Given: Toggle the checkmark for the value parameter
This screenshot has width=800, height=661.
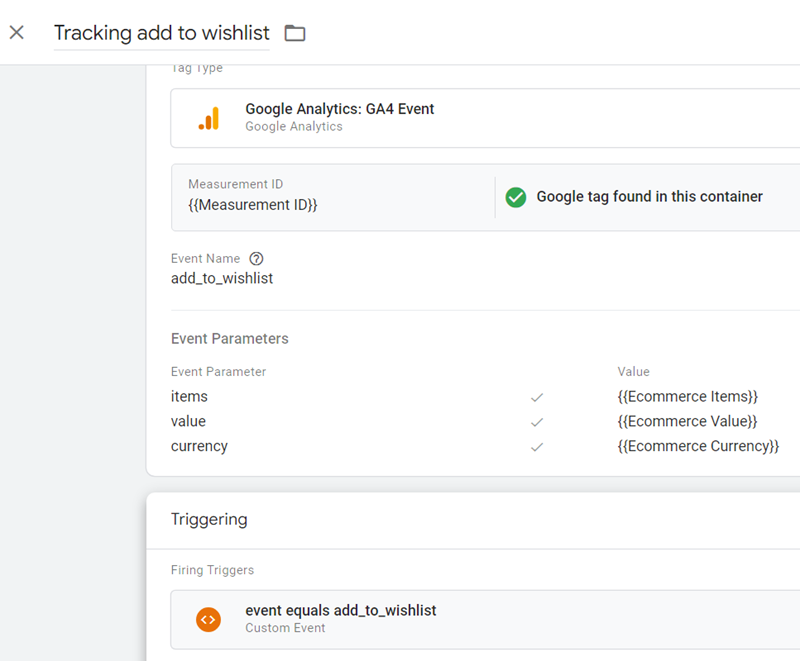Looking at the screenshot, I should [x=537, y=421].
